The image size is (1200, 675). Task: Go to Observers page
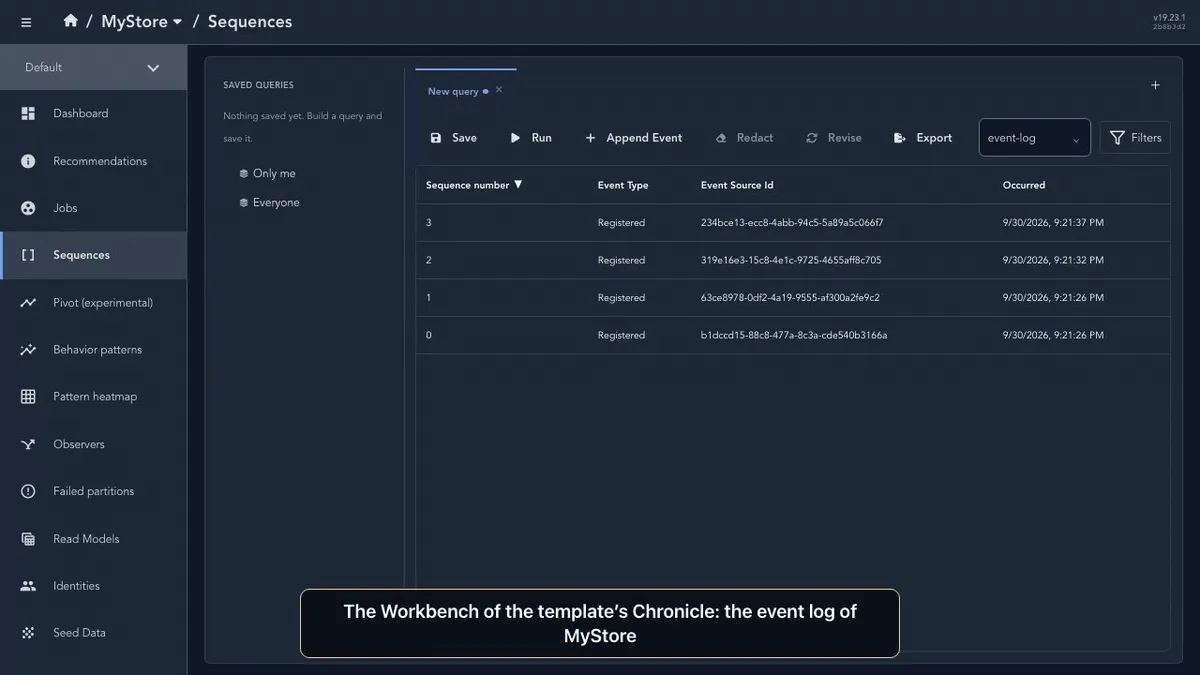click(93, 444)
